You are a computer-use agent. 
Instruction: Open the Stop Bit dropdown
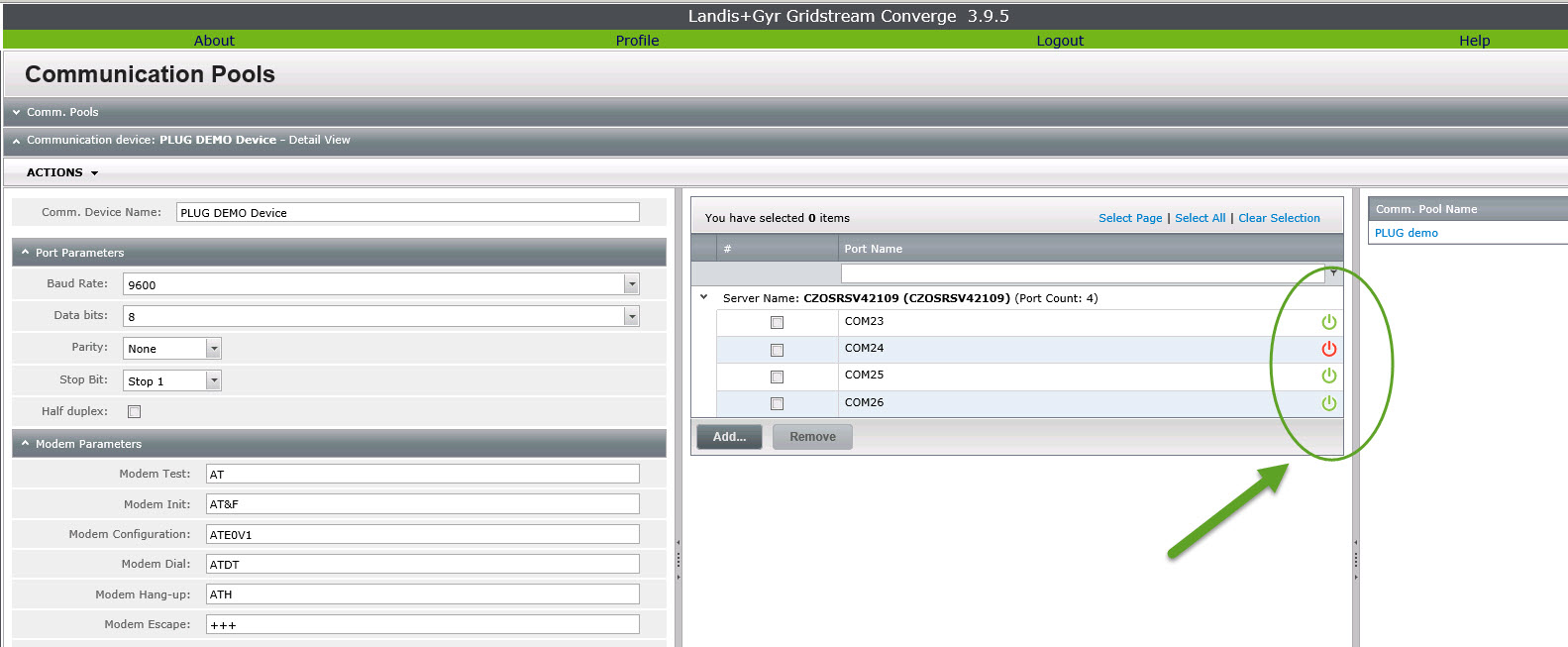pos(213,380)
